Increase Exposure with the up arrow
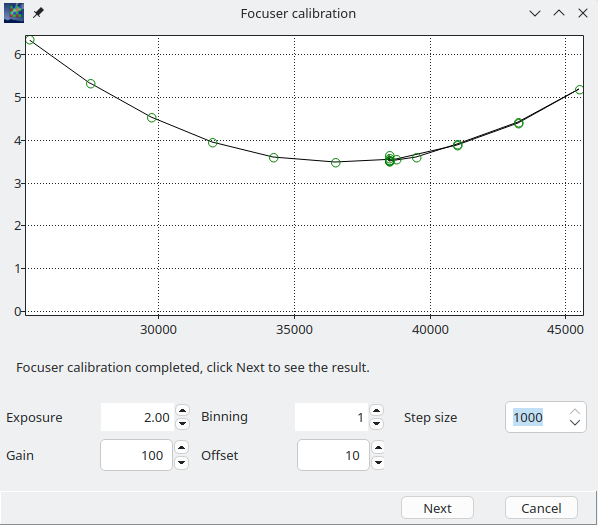This screenshot has height=525, width=598. (x=183, y=410)
